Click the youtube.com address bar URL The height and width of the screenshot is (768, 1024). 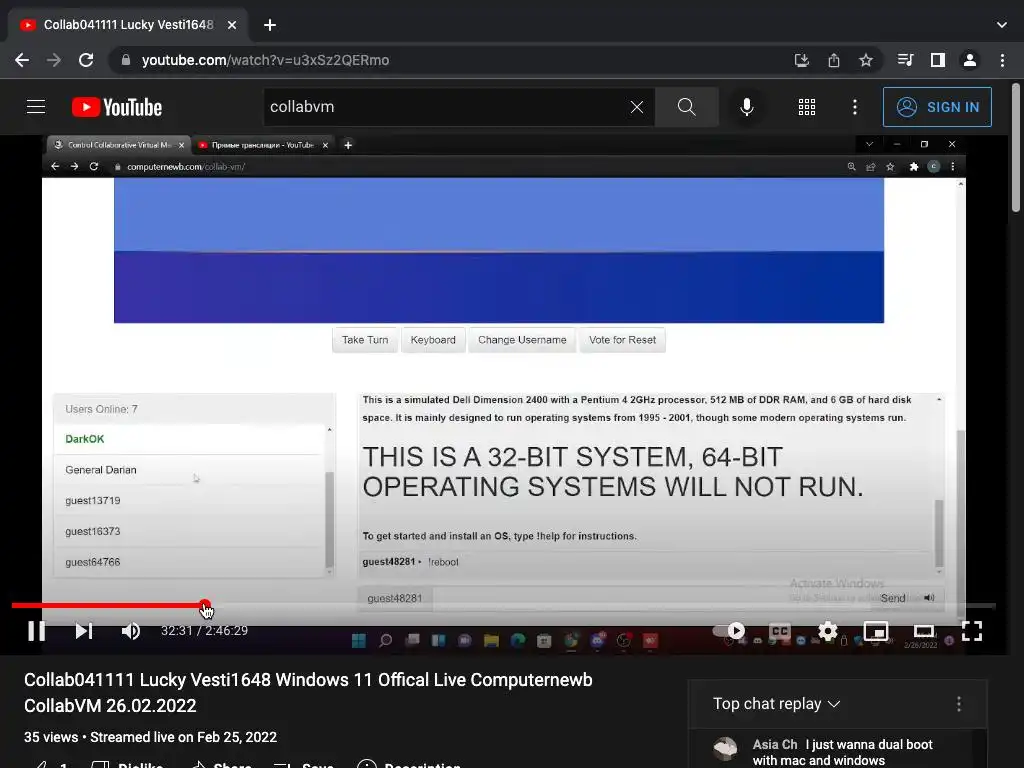(x=265, y=60)
